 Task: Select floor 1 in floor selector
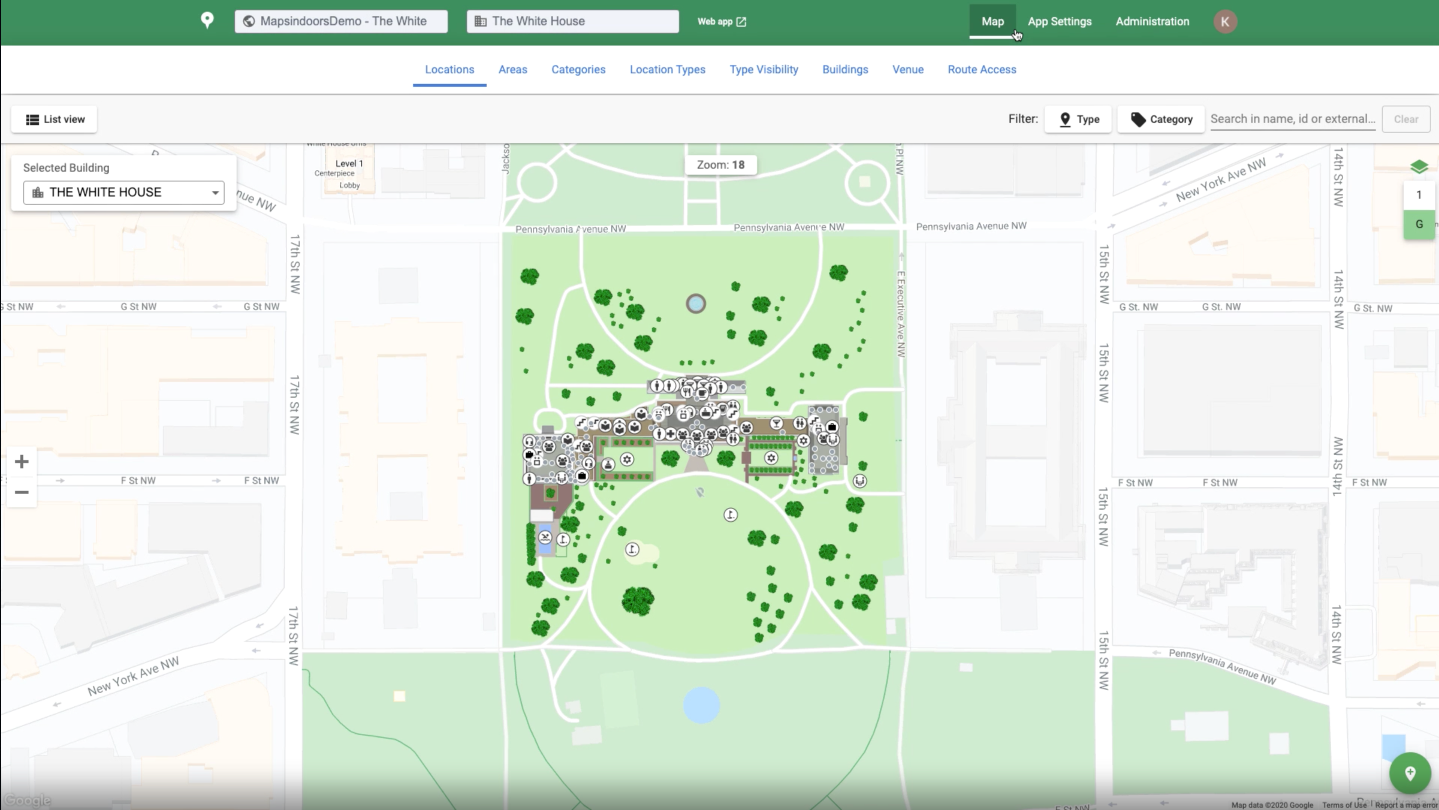pyautogui.click(x=1418, y=195)
